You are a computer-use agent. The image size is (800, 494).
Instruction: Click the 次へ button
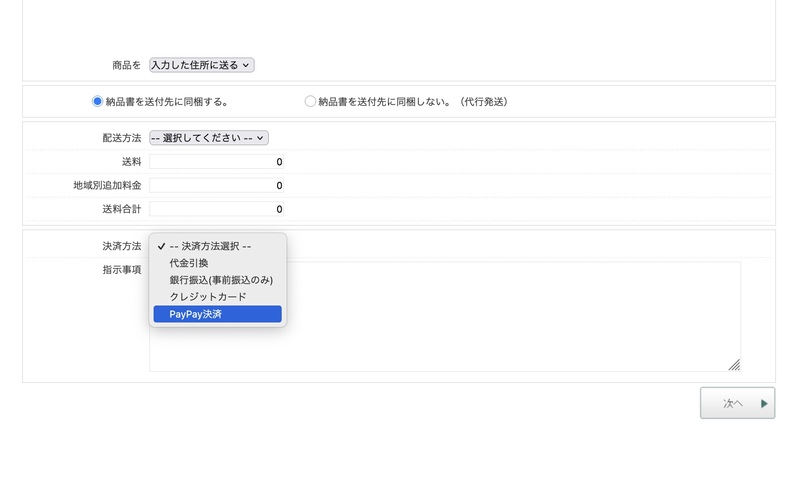[x=737, y=403]
